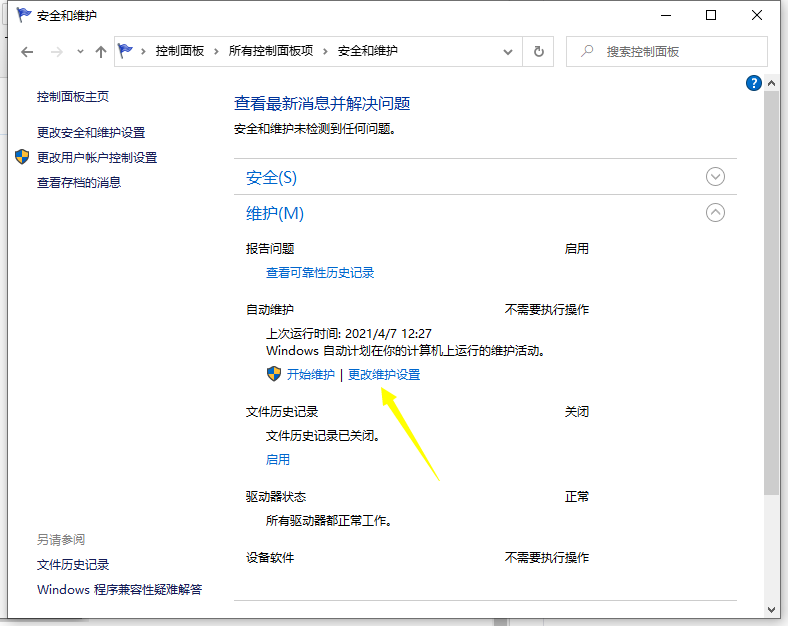Click the 查看最新消息并解决问题 heading
The height and width of the screenshot is (626, 788).
tap(322, 103)
